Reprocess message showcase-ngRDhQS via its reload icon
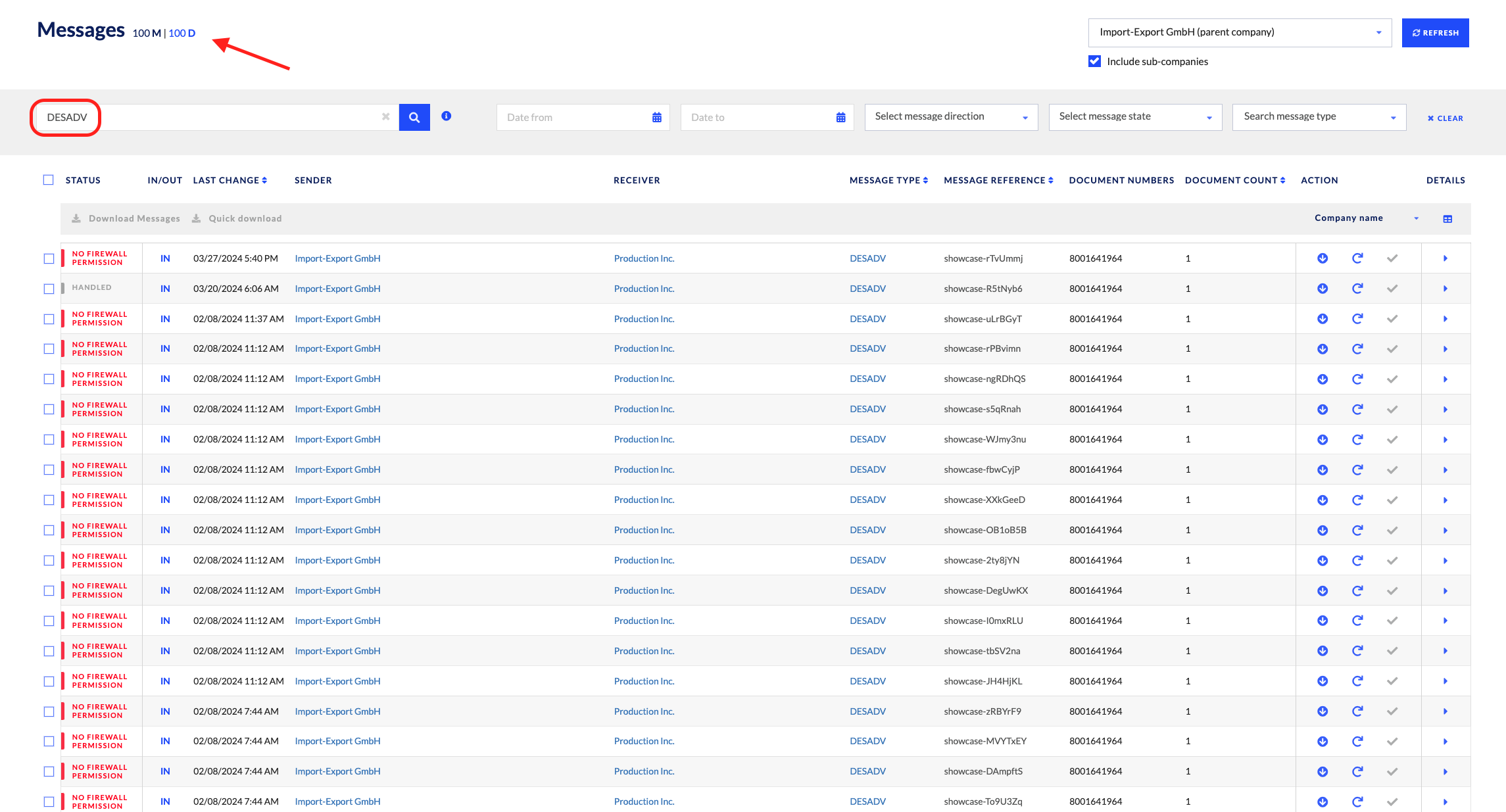1506x812 pixels. coord(1357,379)
